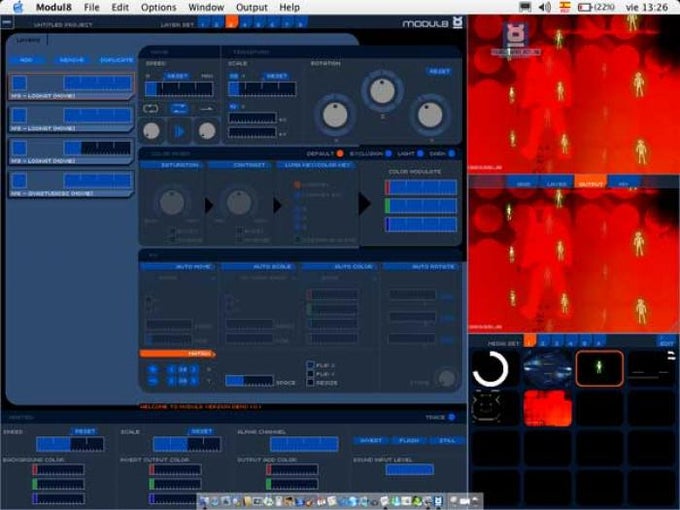Click the display icon in menu bar

pos(525,7)
